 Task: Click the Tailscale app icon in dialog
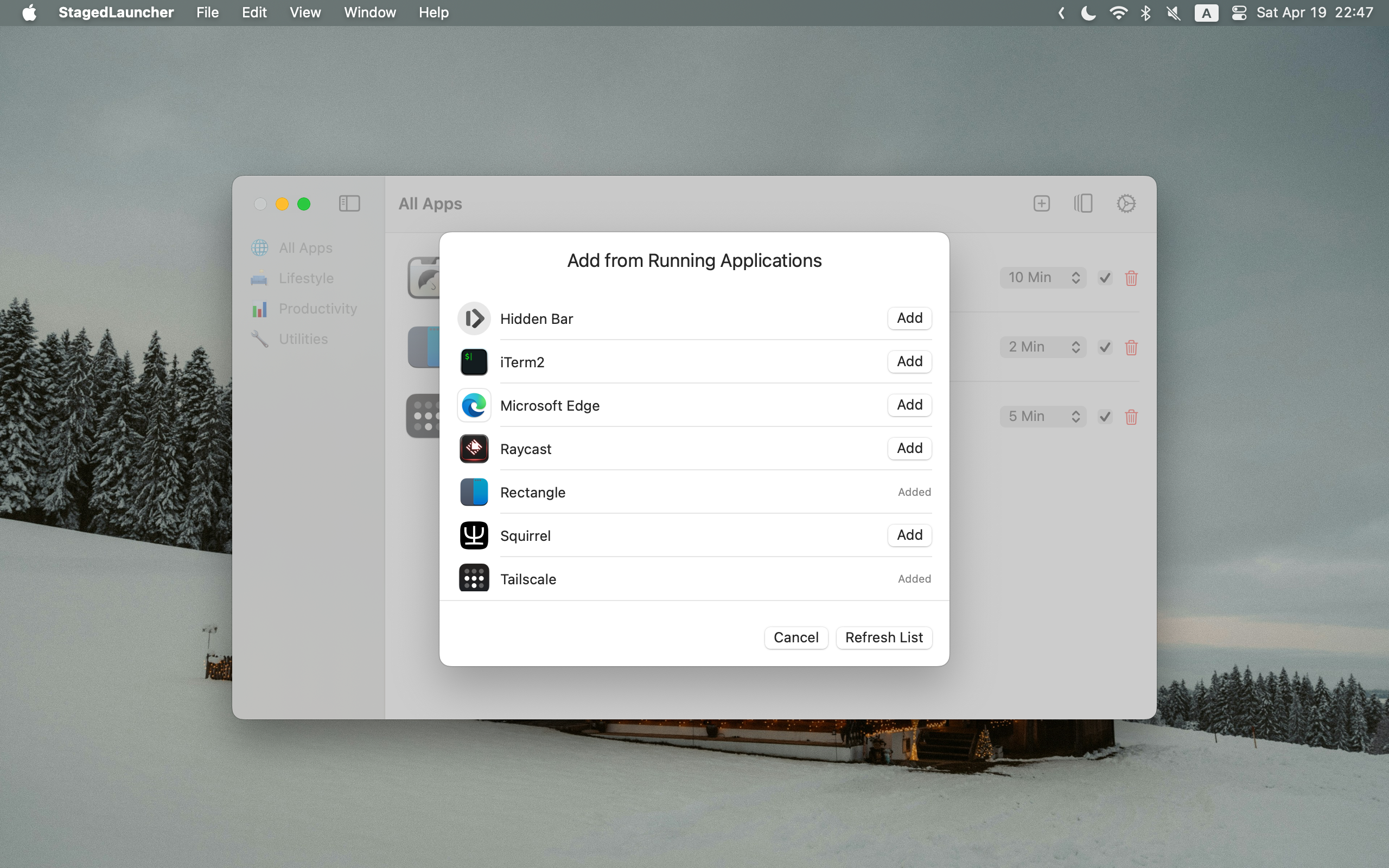(474, 578)
